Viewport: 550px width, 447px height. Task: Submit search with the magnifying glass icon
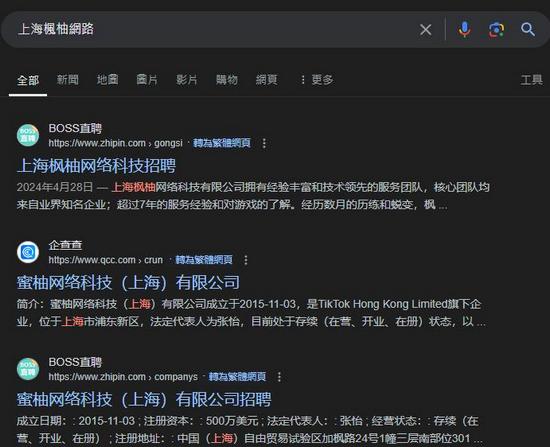[x=528, y=30]
